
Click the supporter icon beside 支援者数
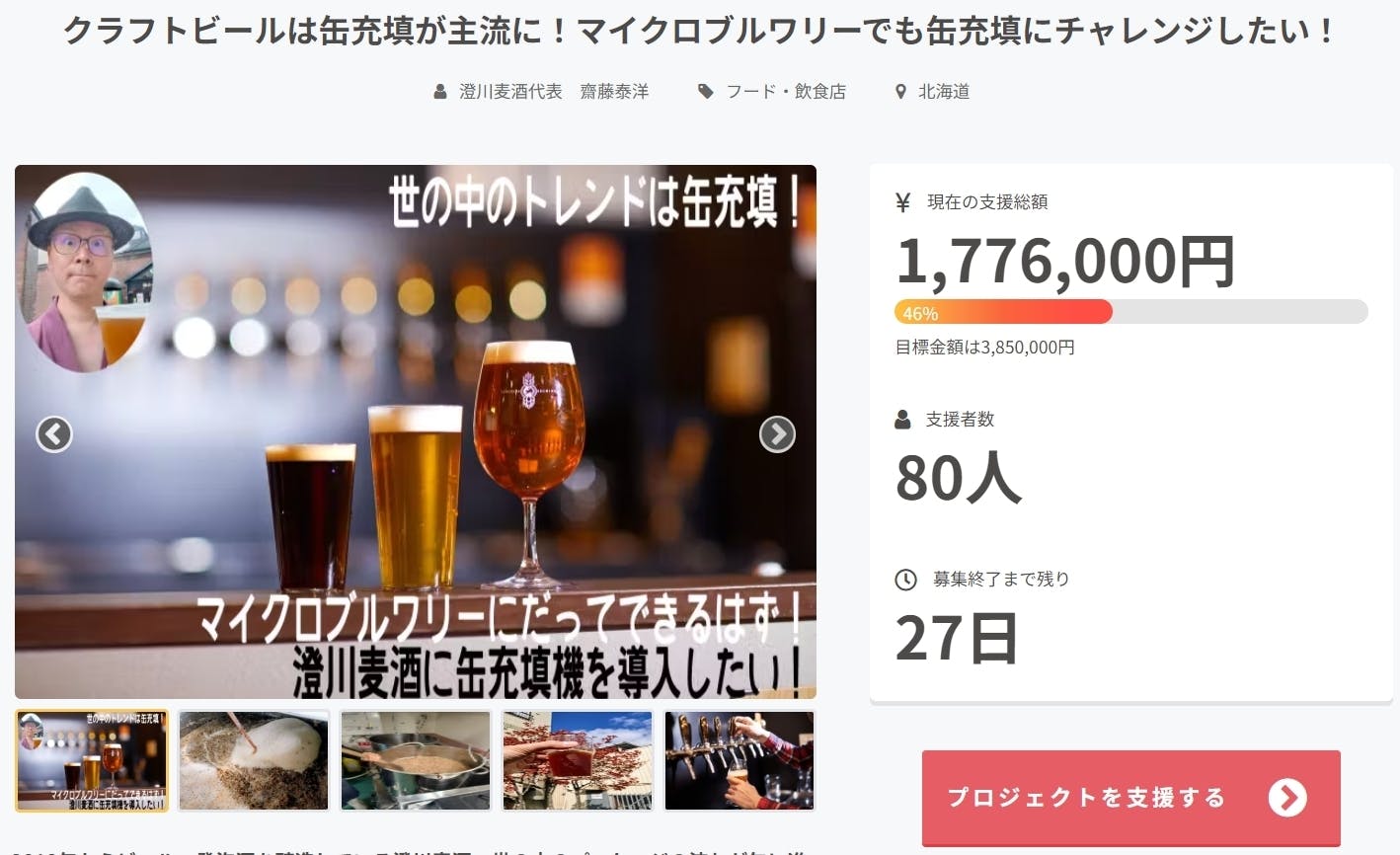click(x=902, y=420)
